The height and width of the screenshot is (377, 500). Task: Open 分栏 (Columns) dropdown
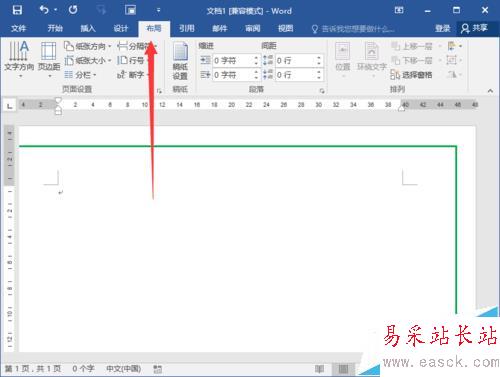tap(80, 75)
